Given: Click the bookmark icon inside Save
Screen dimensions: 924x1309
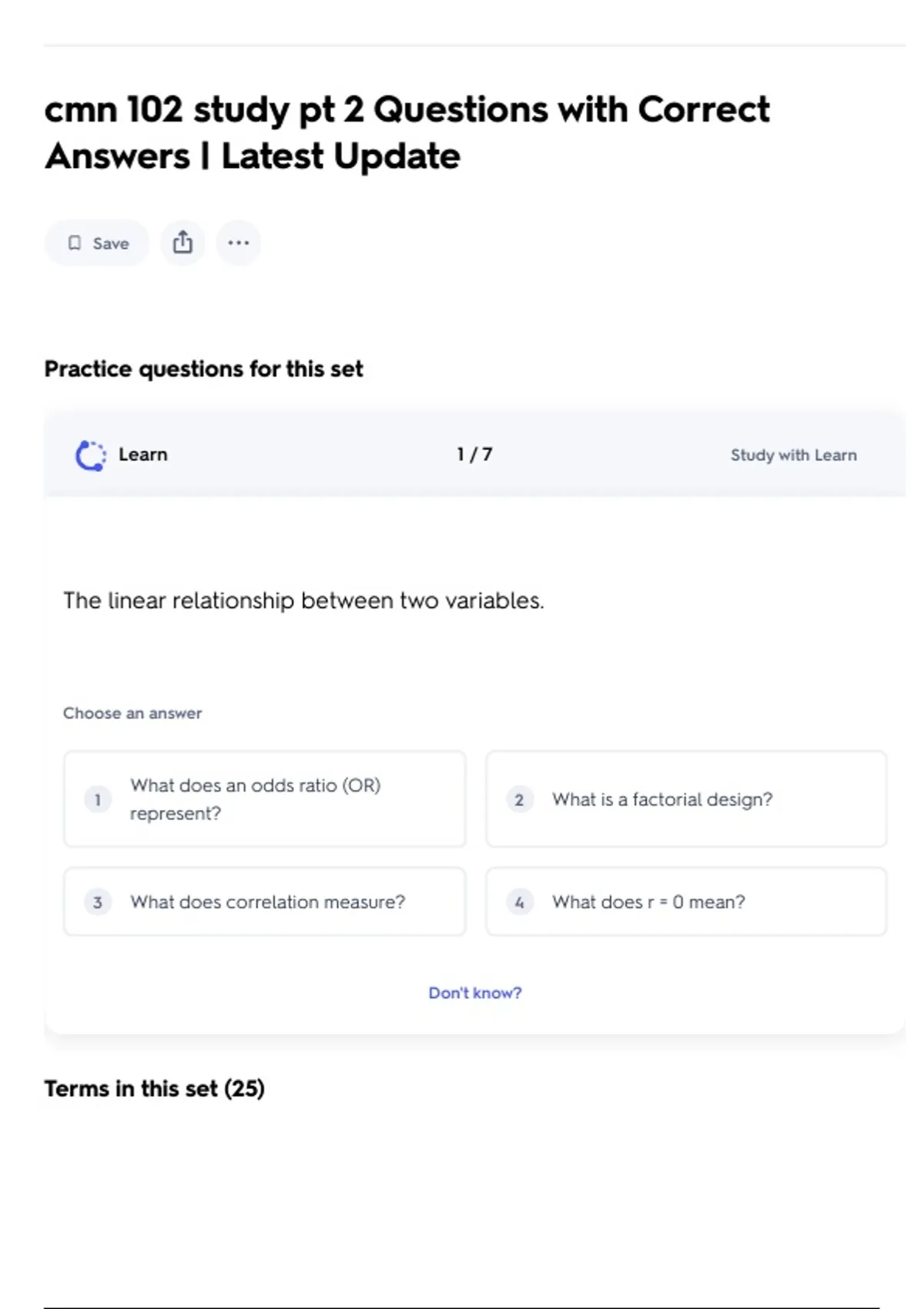Looking at the screenshot, I should (x=75, y=243).
